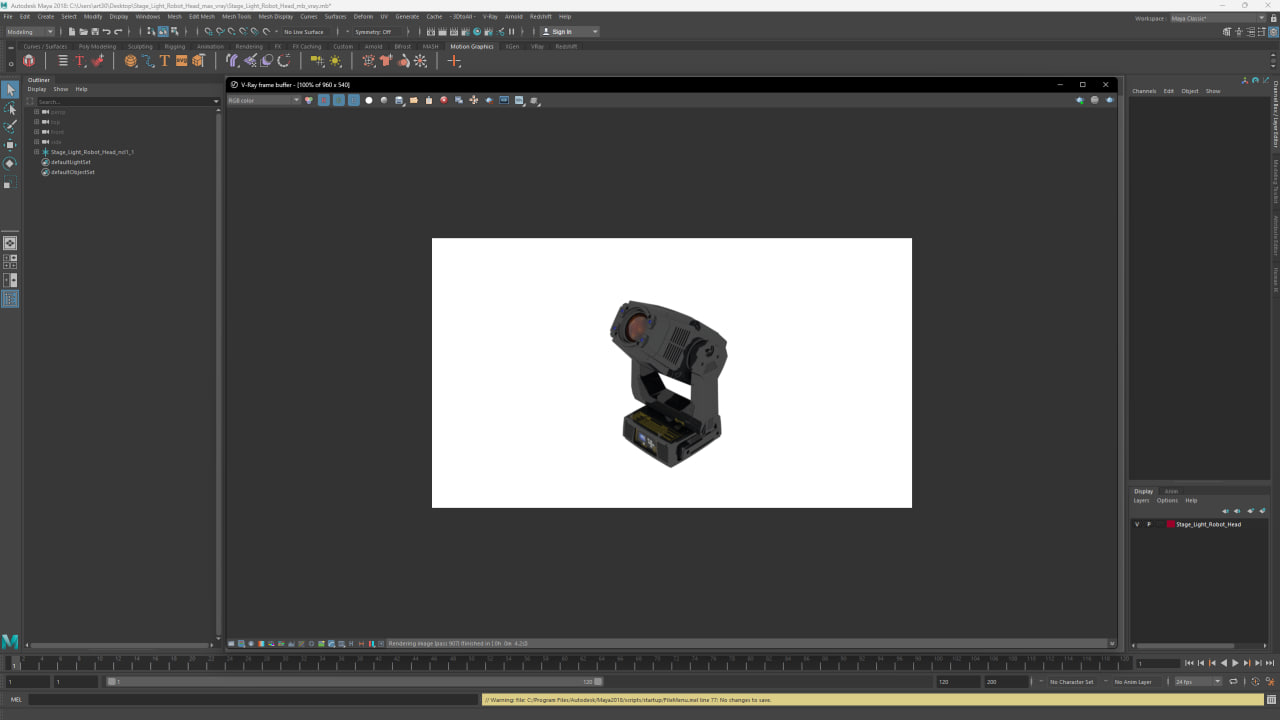The width and height of the screenshot is (1280, 720).
Task: Open the File menu
Action: point(8,17)
